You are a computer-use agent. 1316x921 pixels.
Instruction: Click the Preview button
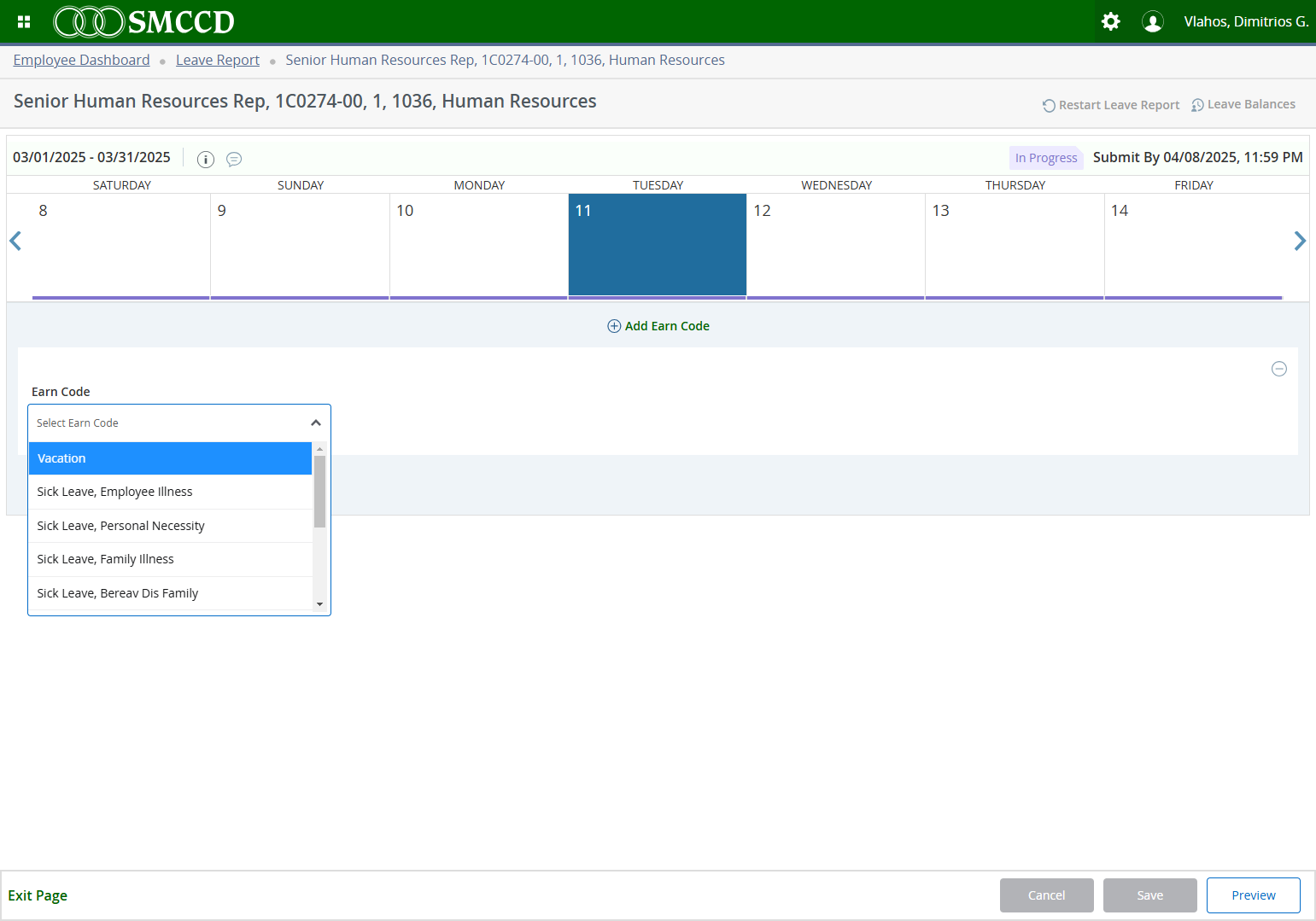click(x=1254, y=895)
